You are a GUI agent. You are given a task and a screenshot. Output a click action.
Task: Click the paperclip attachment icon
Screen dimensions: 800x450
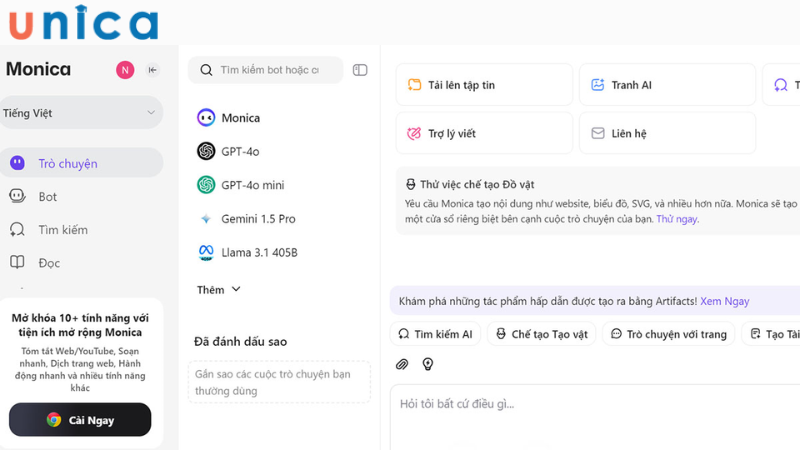pos(402,364)
